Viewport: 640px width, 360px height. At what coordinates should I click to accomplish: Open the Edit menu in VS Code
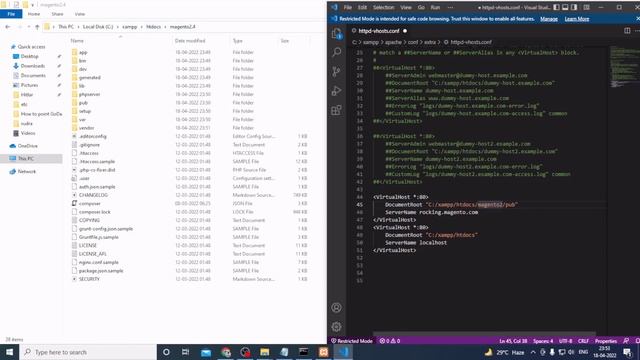tap(362, 7)
